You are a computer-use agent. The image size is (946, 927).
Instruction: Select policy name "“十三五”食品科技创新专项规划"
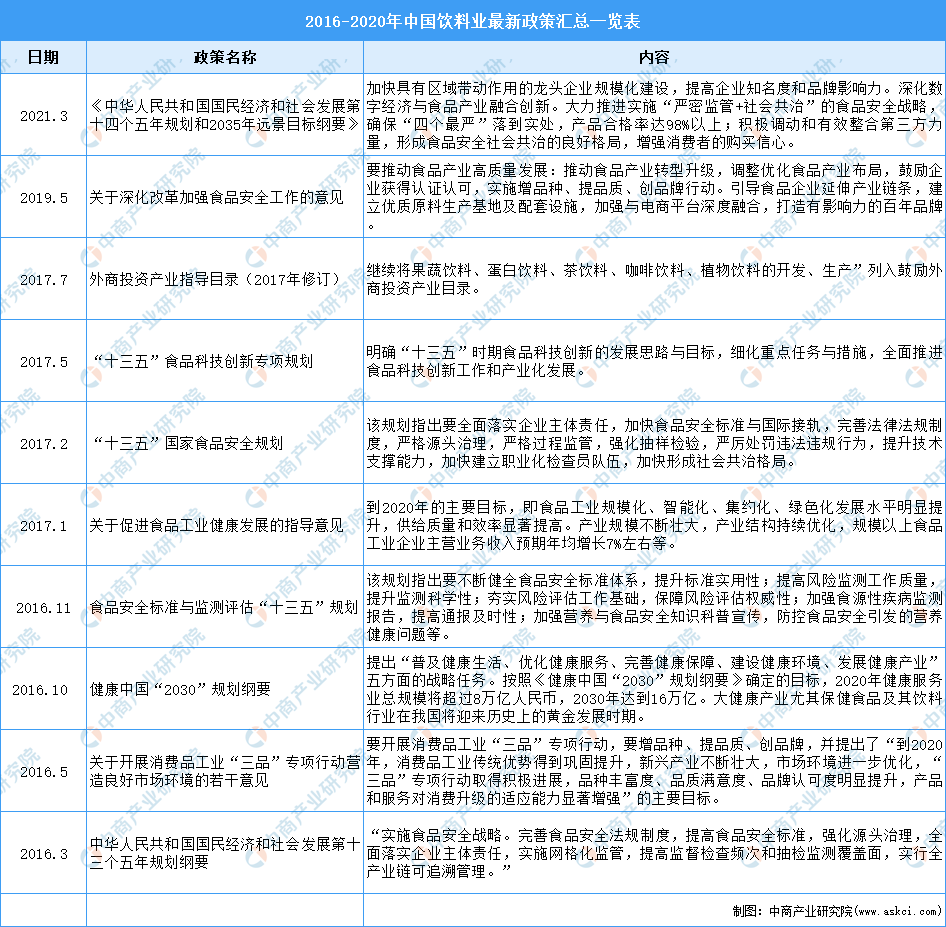click(202, 362)
